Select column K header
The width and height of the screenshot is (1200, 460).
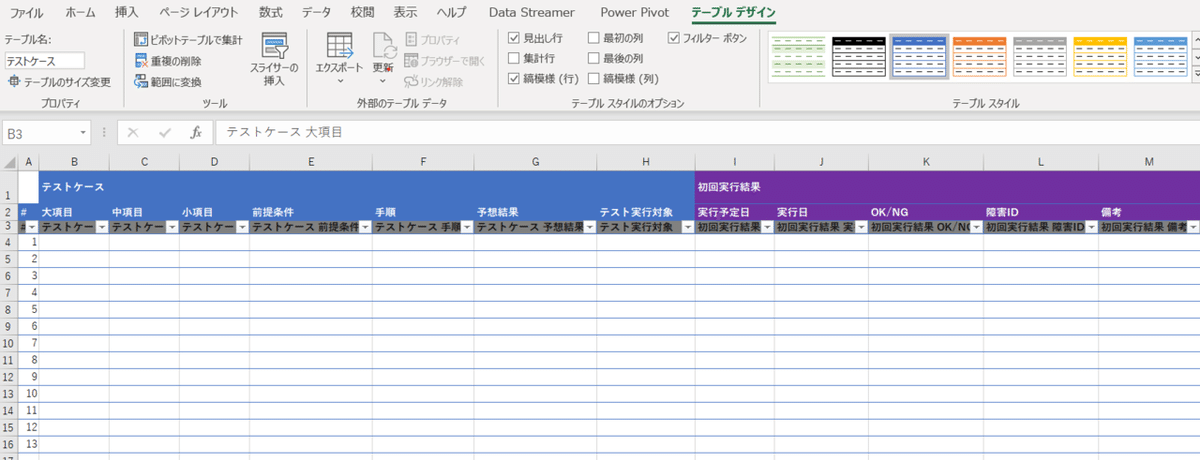926,163
